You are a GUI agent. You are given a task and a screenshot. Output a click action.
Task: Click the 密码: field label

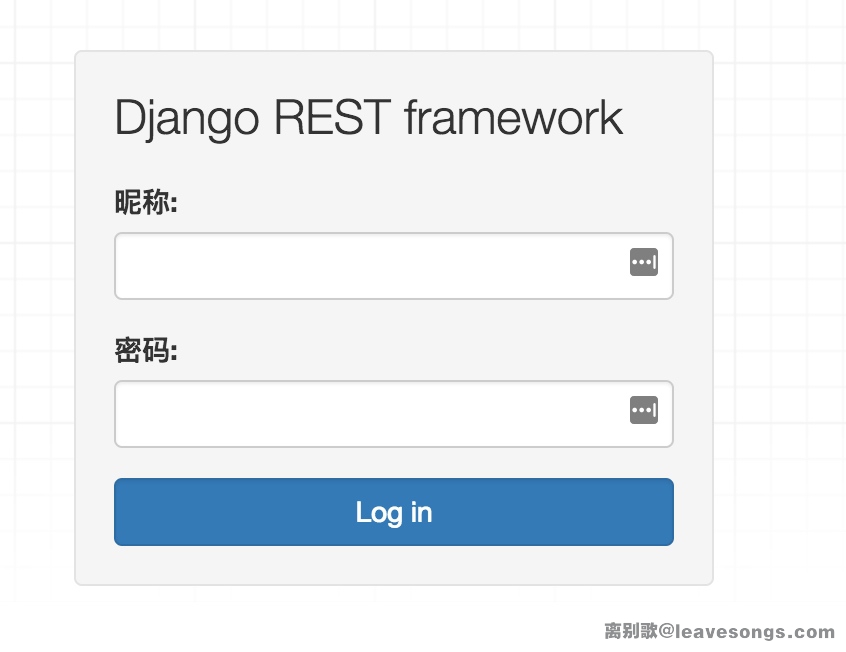click(x=146, y=352)
